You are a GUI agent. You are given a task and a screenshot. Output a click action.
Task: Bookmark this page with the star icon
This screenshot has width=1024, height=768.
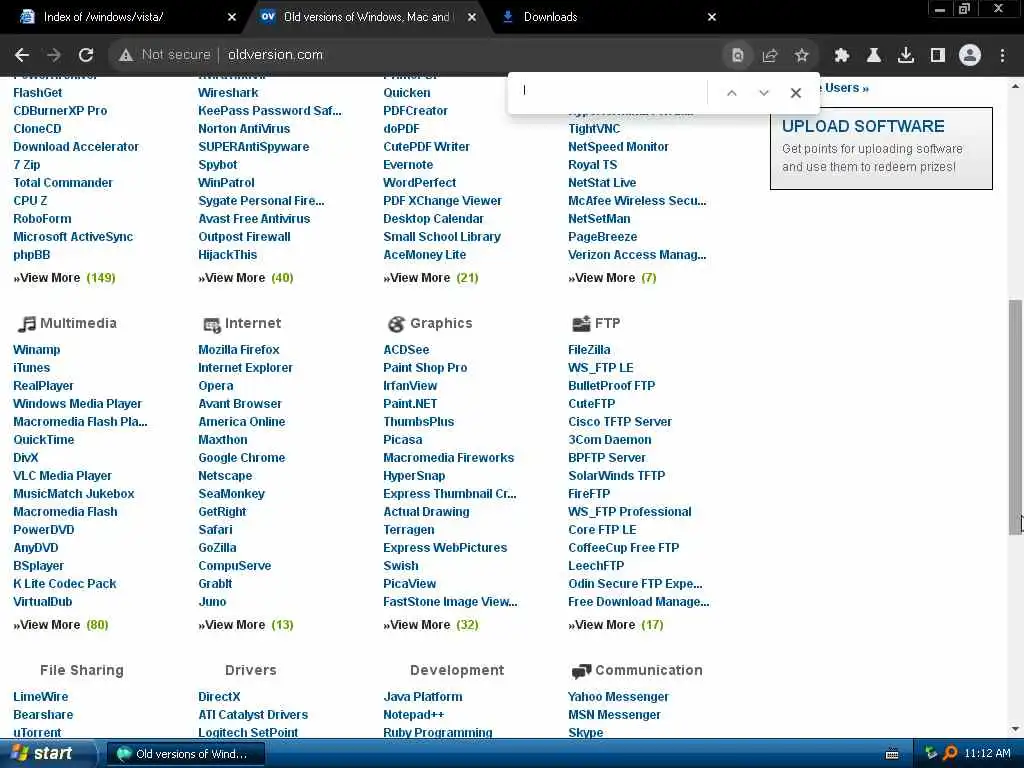pos(801,56)
